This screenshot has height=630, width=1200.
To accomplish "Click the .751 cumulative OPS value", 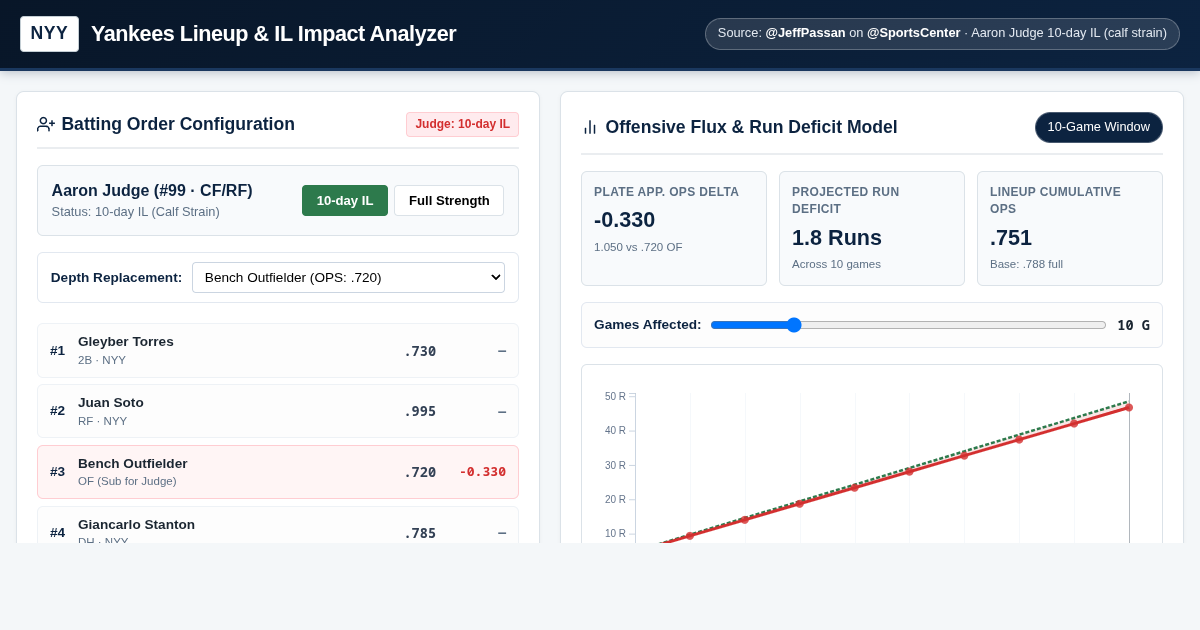I will [x=1011, y=238].
